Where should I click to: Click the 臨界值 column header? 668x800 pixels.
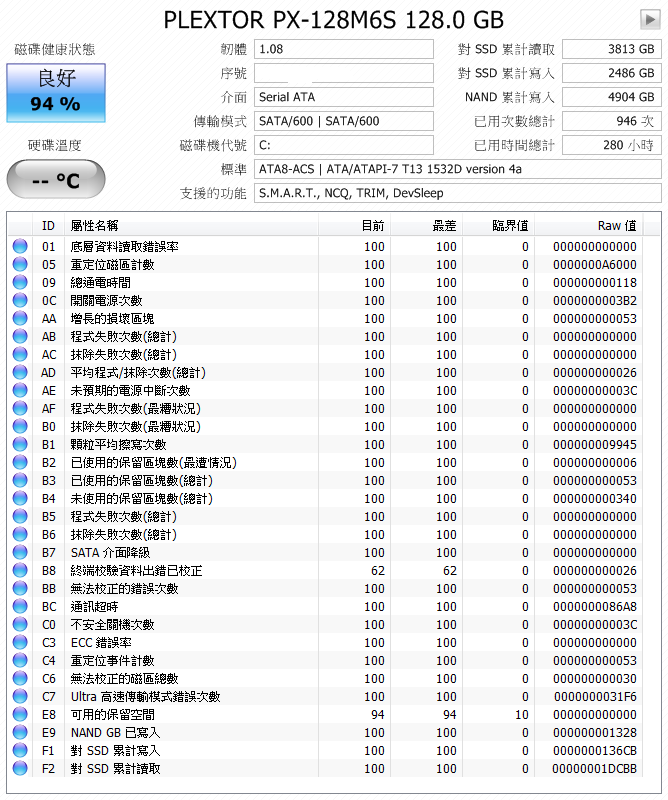(499, 226)
